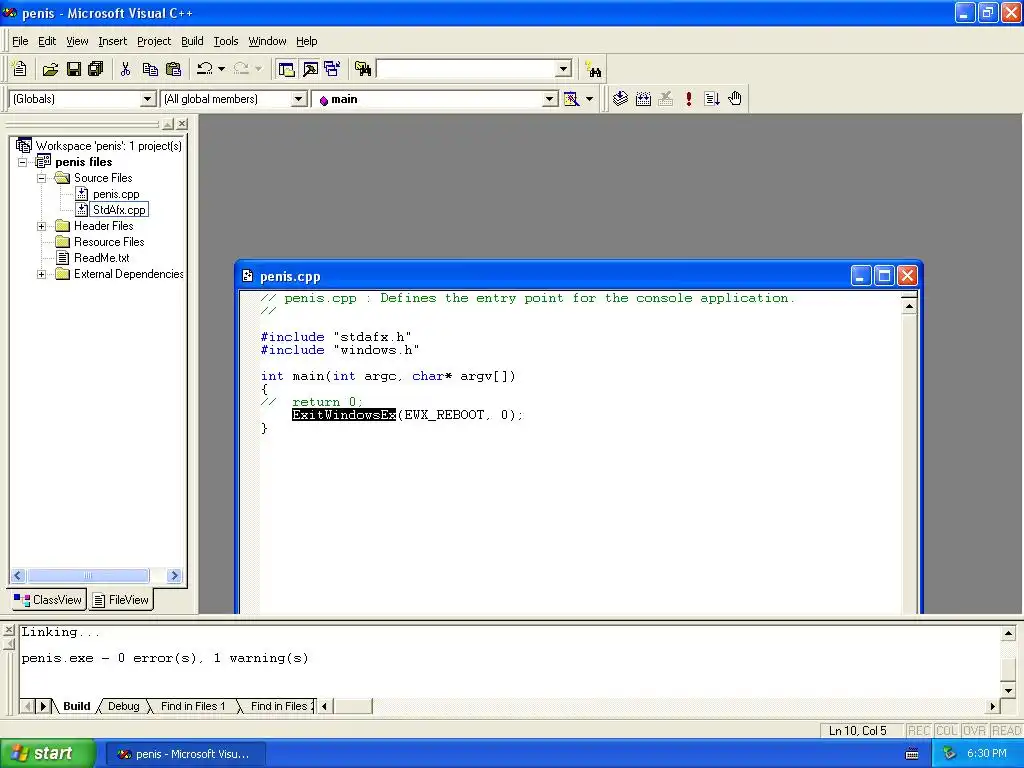Click the Go debug icon
This screenshot has height=768, width=1024.
pos(712,99)
